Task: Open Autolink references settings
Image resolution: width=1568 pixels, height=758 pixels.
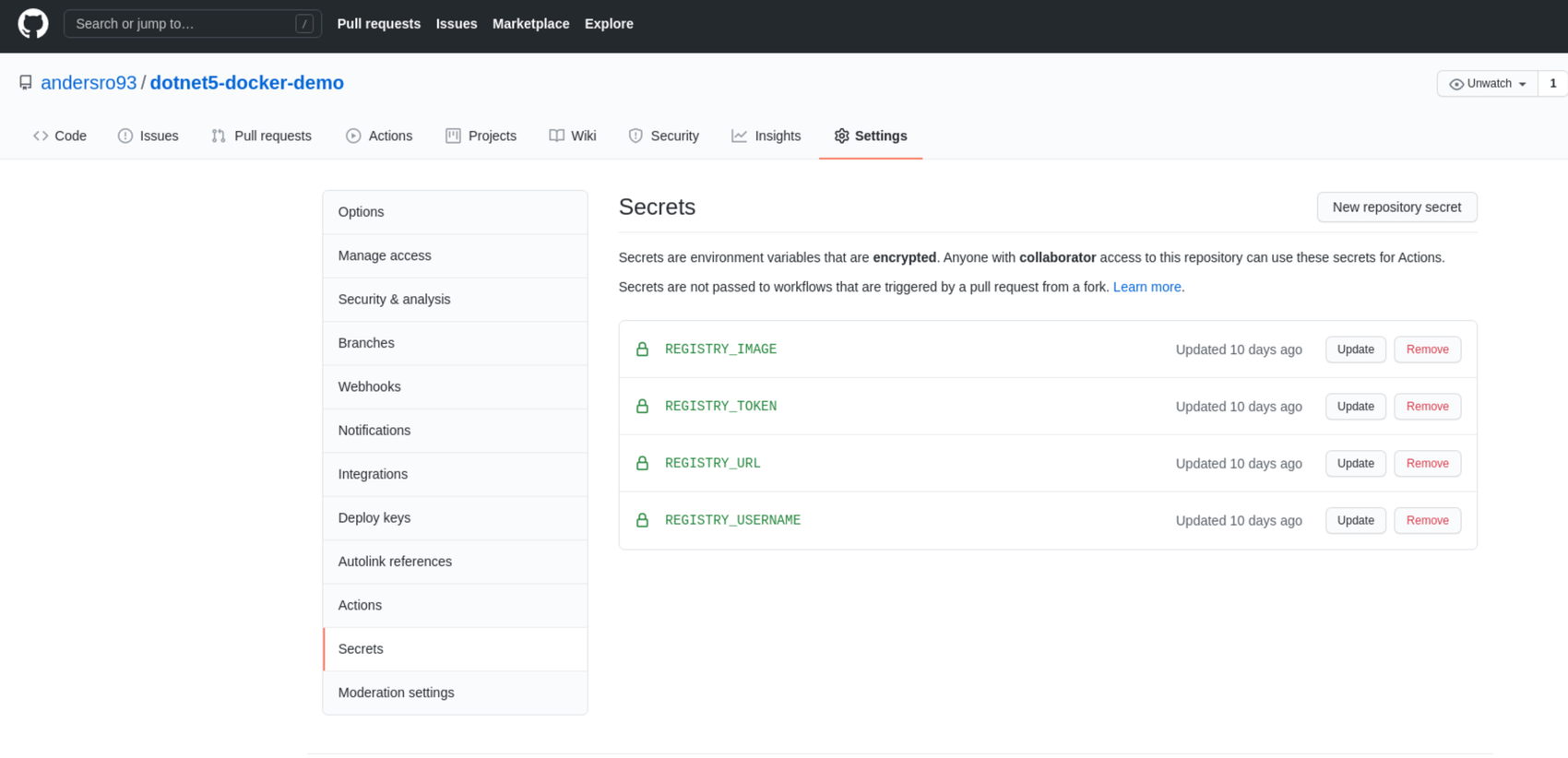Action: click(456, 562)
